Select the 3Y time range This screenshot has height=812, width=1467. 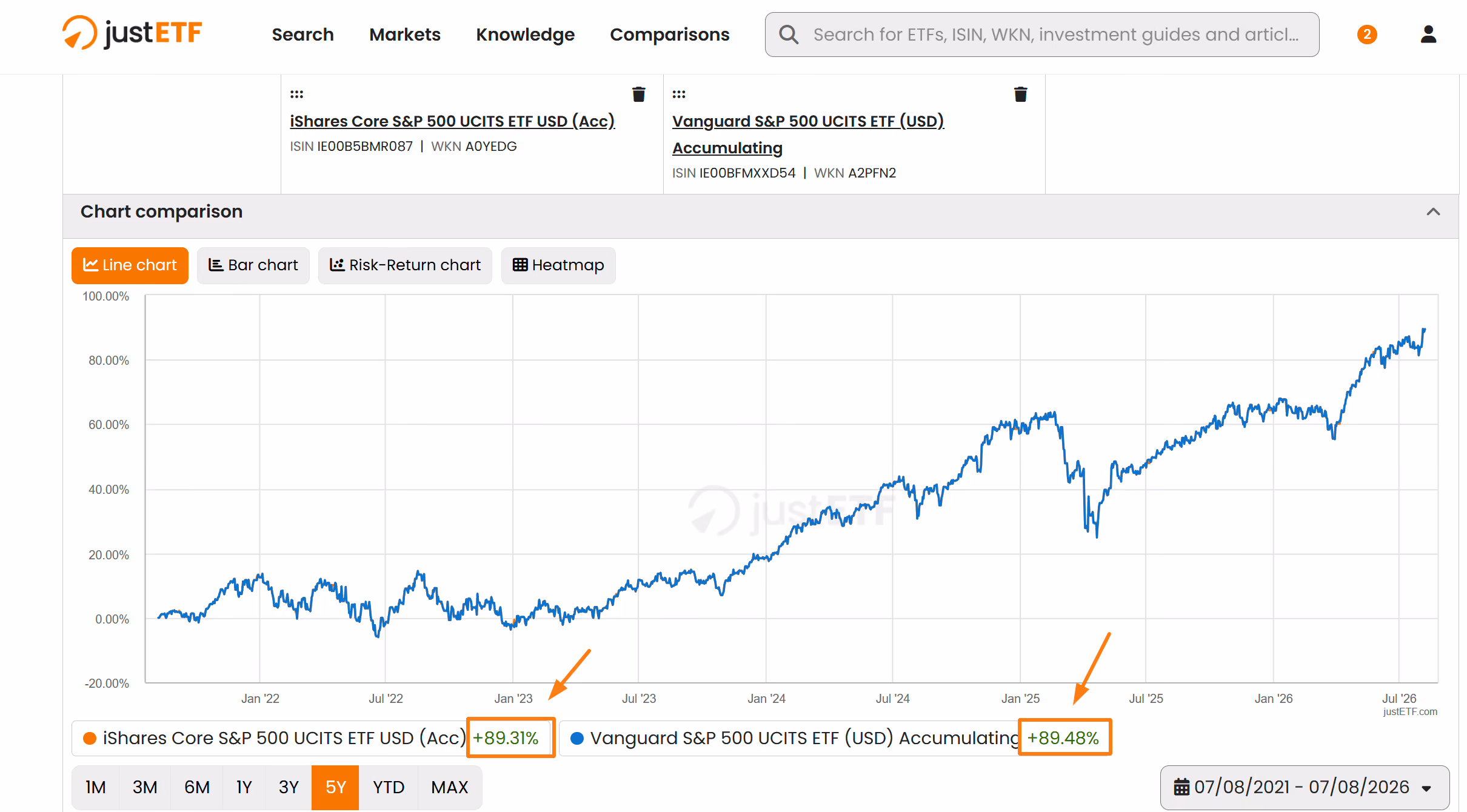(289, 787)
